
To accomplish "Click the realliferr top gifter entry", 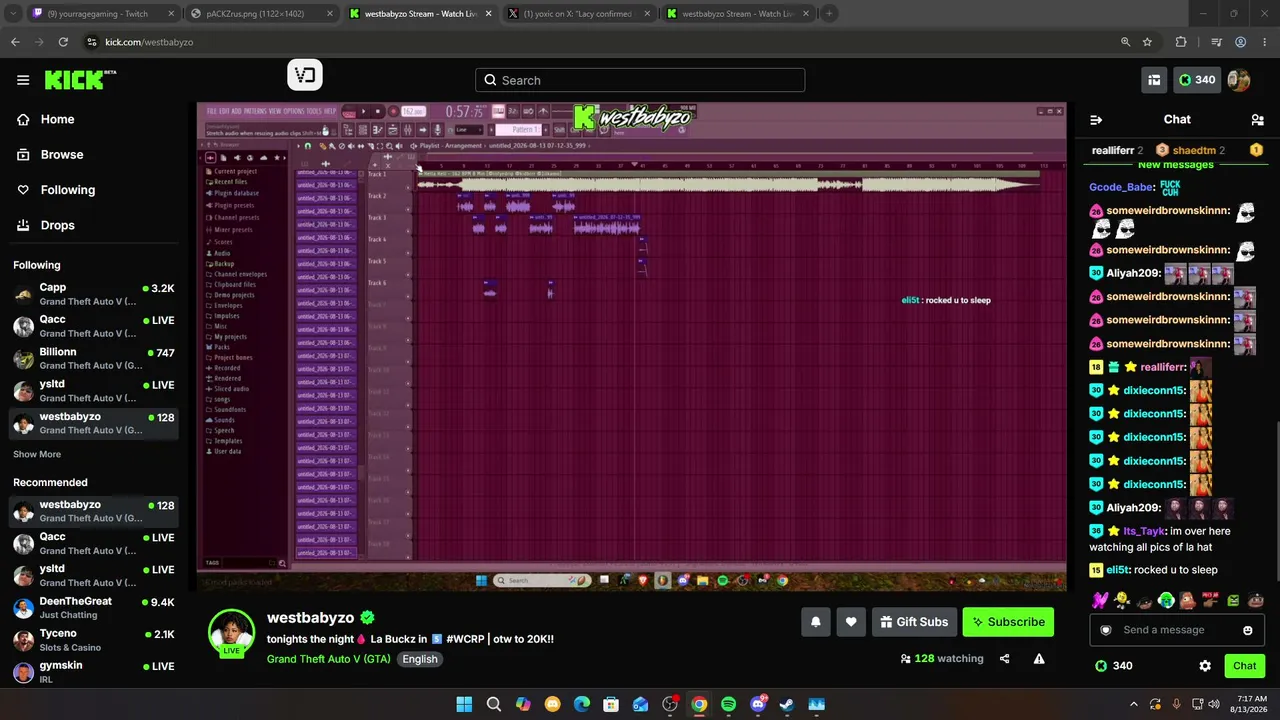I will pyautogui.click(x=1117, y=150).
